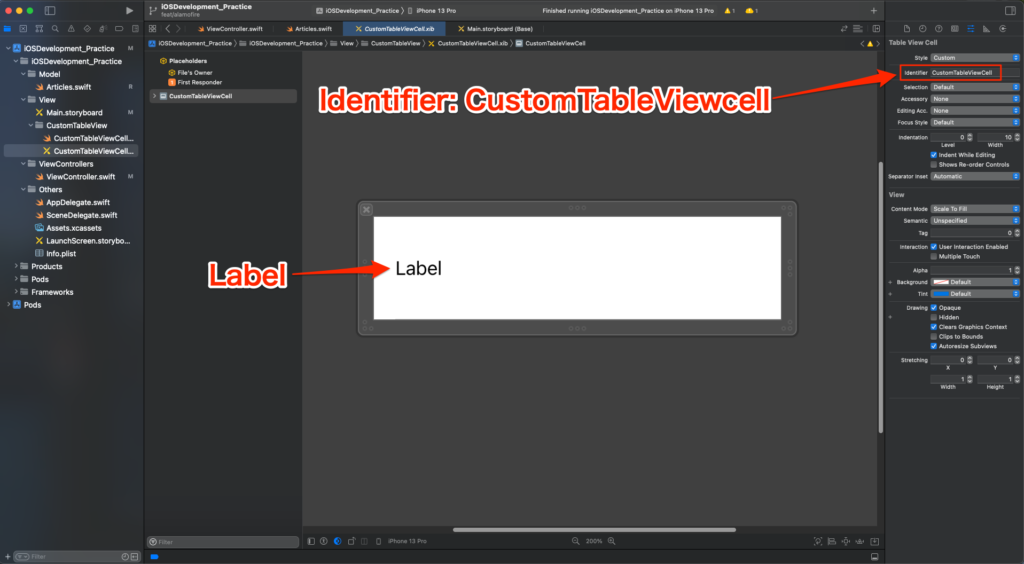Open the Content Mode dropdown
Screen dimensions: 1024x564
click(x=975, y=209)
